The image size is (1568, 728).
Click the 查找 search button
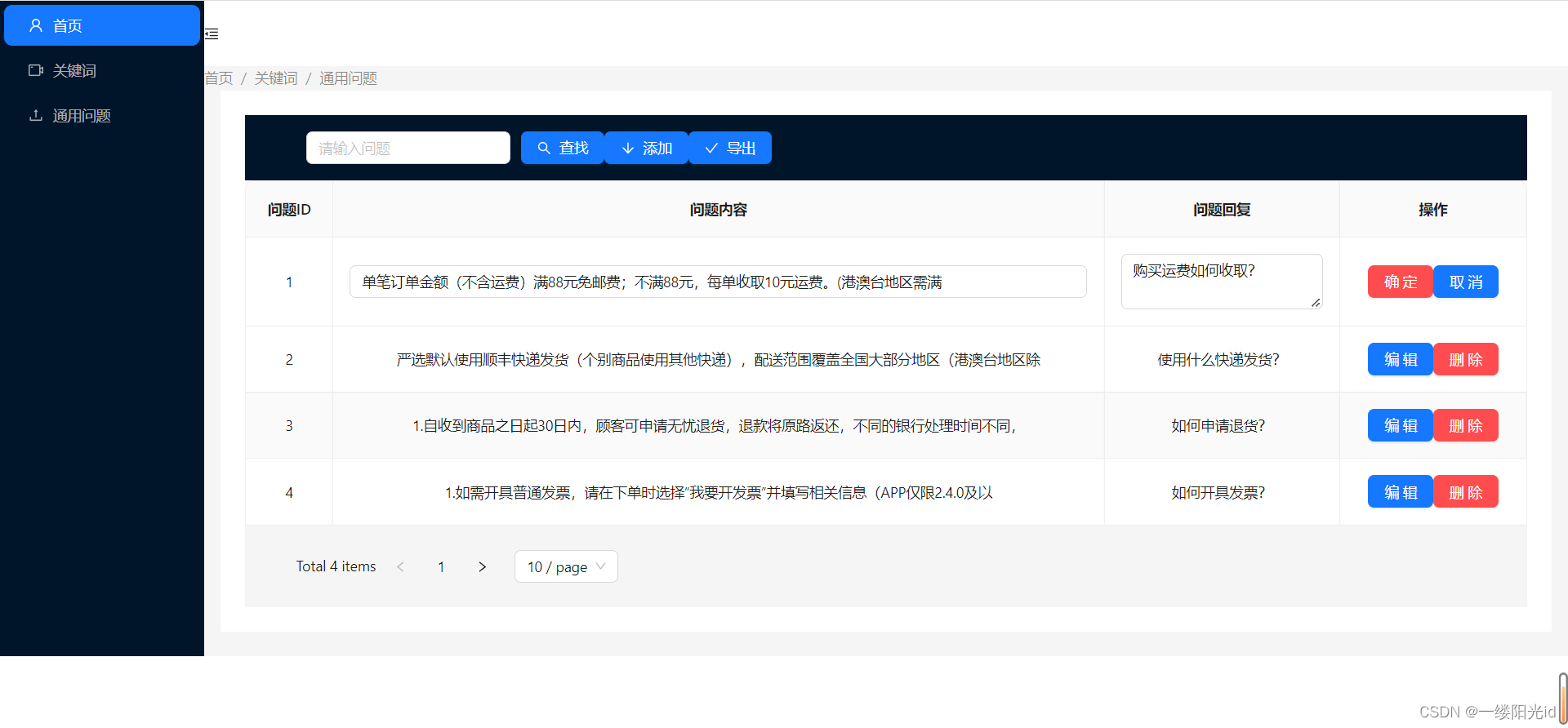[x=563, y=148]
